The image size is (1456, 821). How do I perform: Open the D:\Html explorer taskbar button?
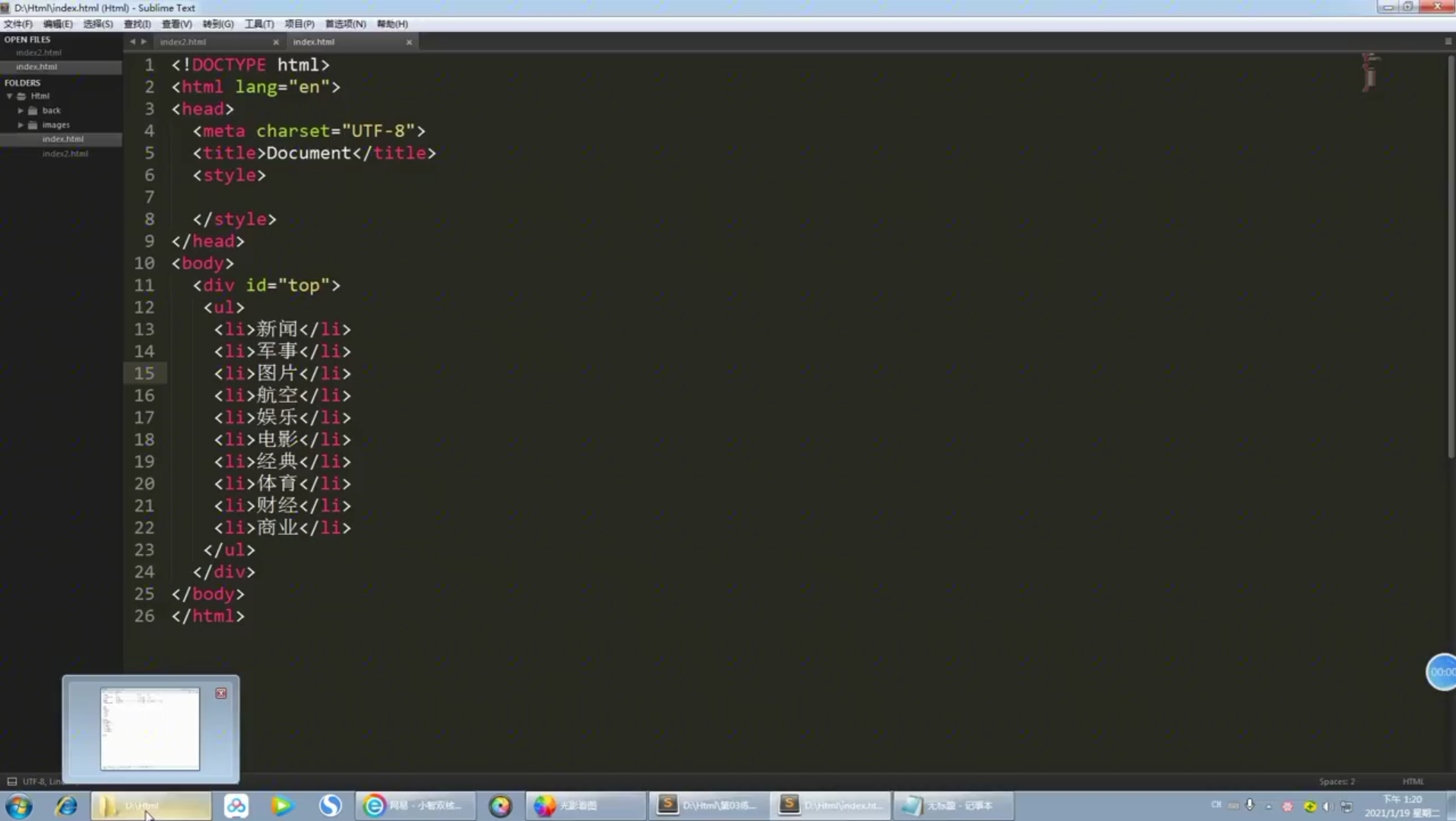(x=151, y=806)
